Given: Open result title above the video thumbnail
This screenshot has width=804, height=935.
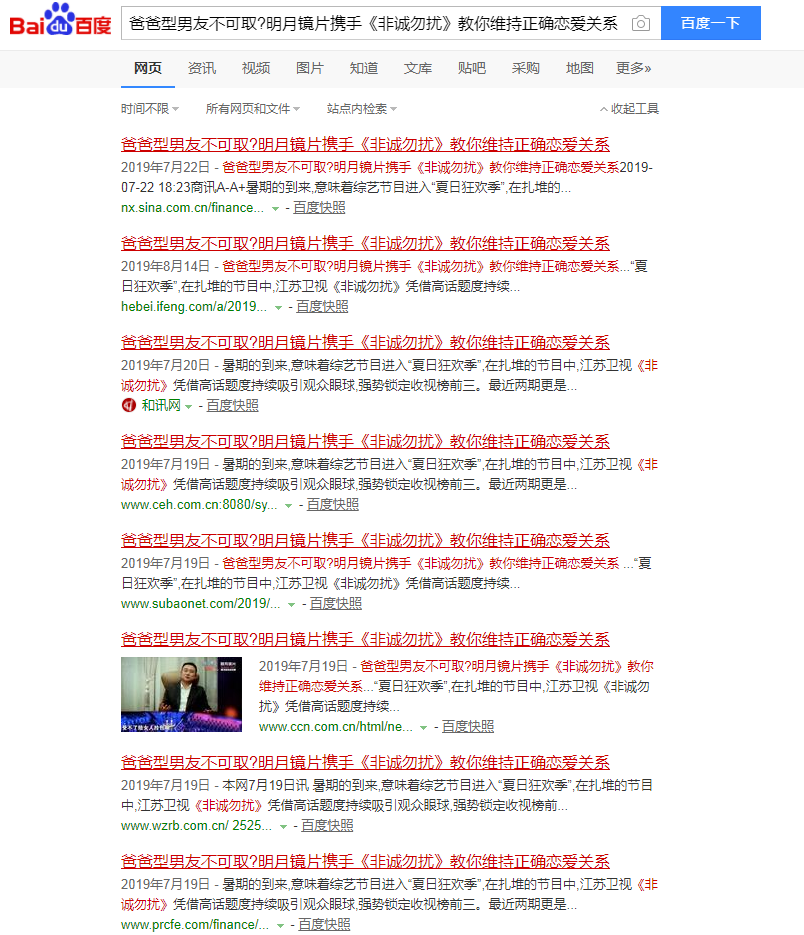Looking at the screenshot, I should [x=365, y=639].
